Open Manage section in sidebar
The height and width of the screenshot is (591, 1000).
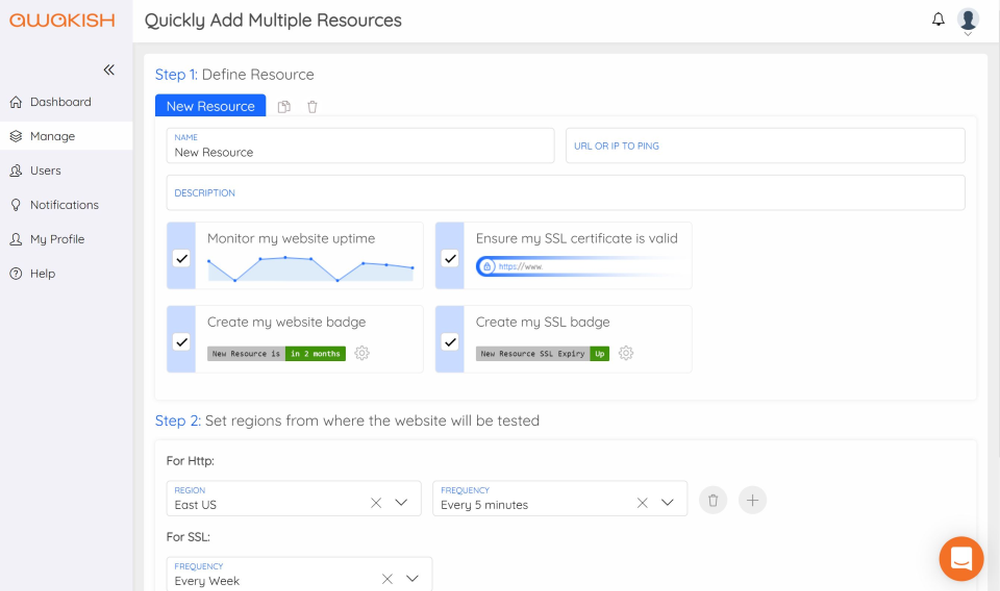coord(66,136)
